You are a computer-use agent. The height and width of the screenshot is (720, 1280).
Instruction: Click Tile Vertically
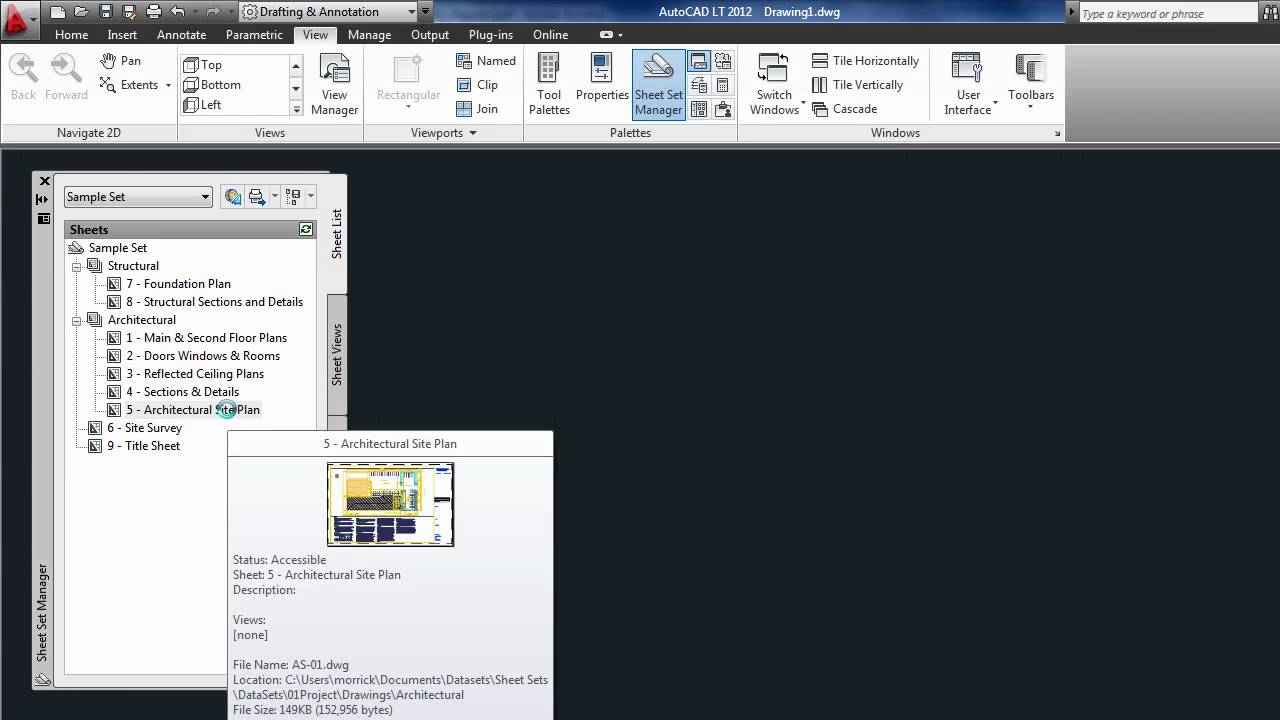point(857,85)
